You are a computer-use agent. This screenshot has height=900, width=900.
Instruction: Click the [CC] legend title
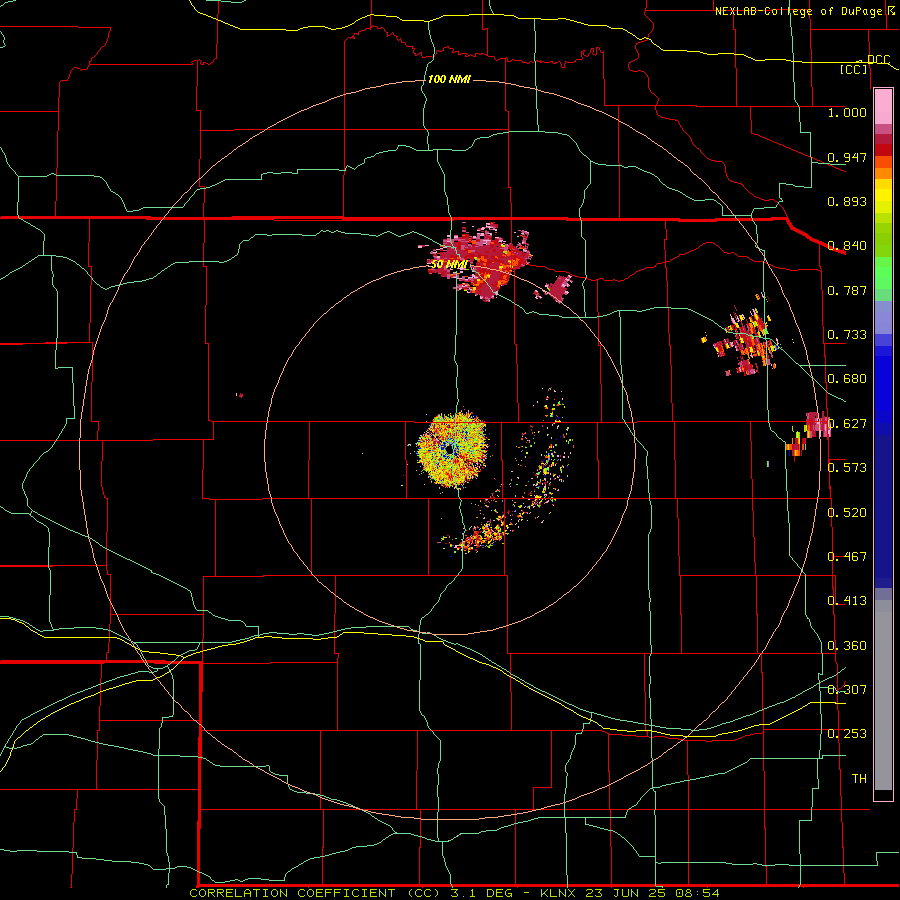tap(854, 69)
